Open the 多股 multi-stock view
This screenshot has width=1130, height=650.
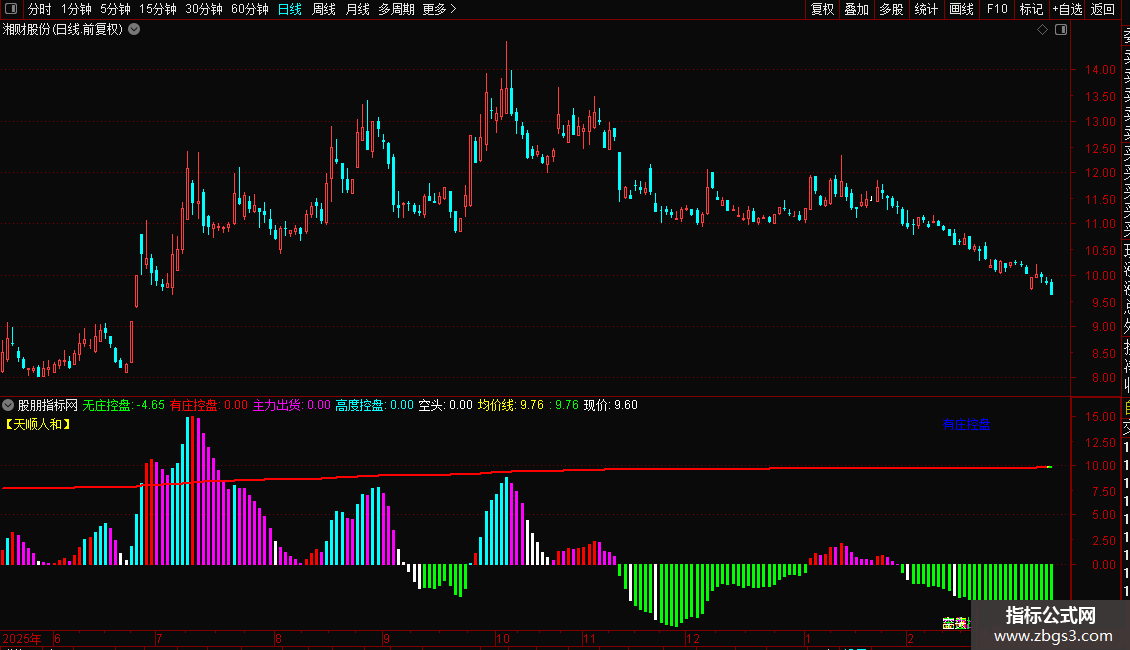coord(891,9)
